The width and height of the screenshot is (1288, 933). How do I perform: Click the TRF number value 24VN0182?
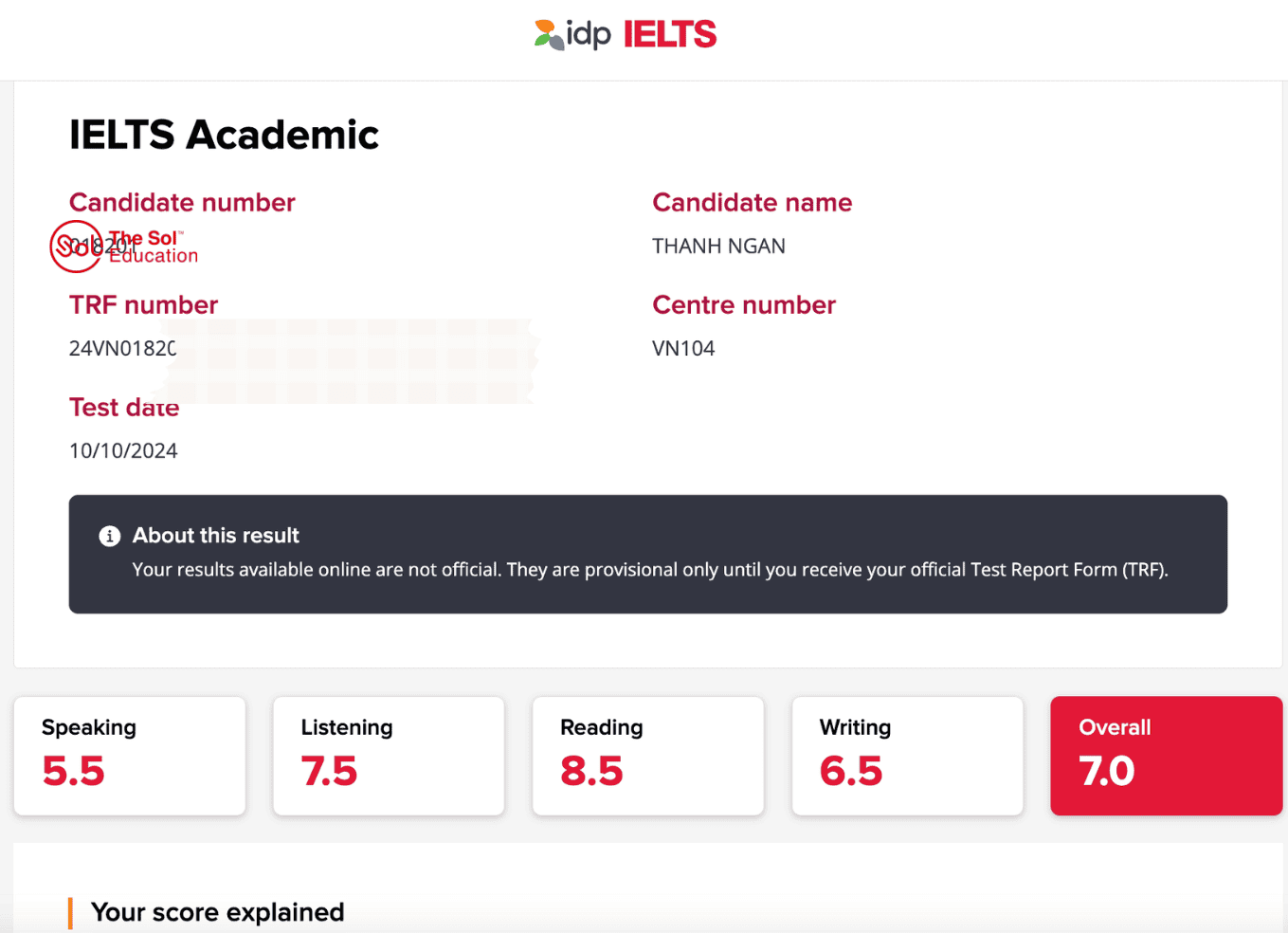[x=122, y=349]
